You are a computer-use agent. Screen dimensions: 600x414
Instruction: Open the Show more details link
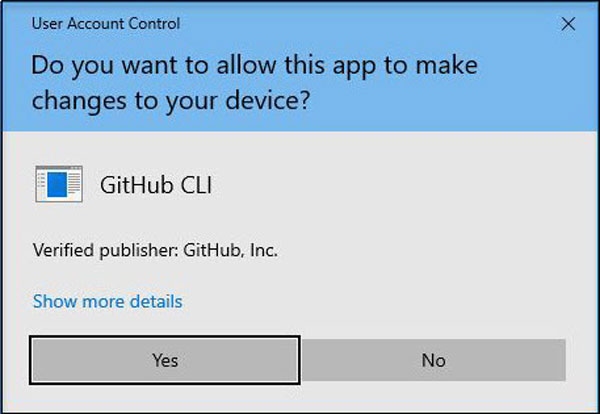[x=108, y=301]
